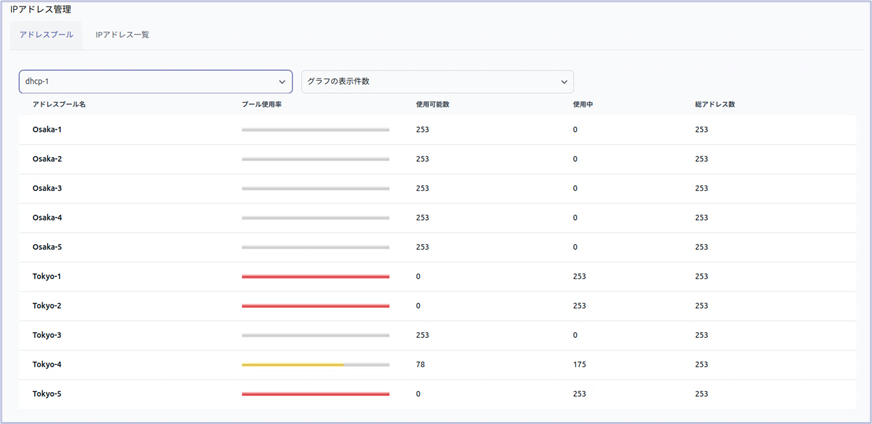This screenshot has width=872, height=424.
Task: Sort by アドレスプール名 column header
Action: 59,105
